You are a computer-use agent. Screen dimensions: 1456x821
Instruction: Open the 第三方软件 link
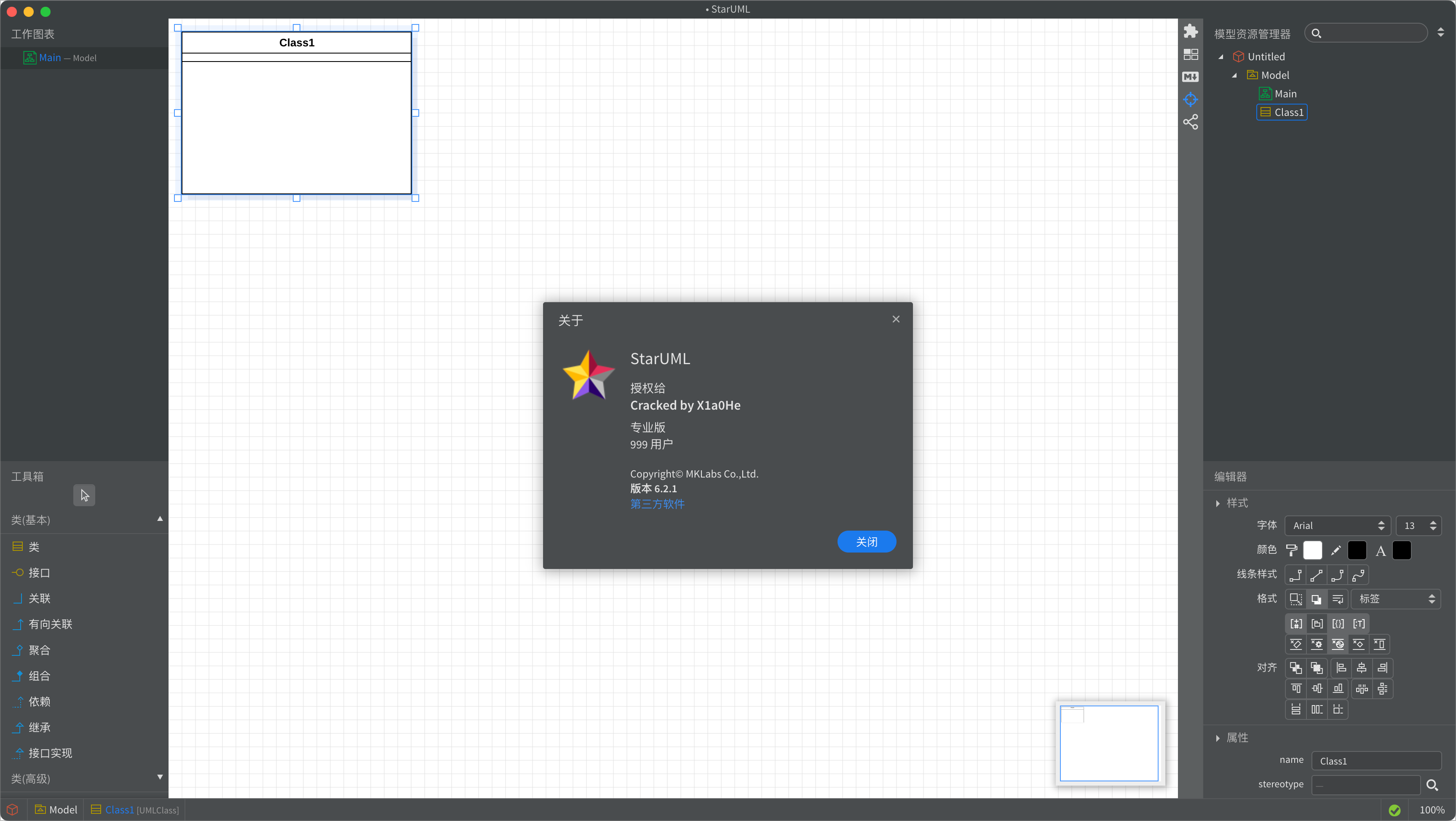tap(657, 504)
